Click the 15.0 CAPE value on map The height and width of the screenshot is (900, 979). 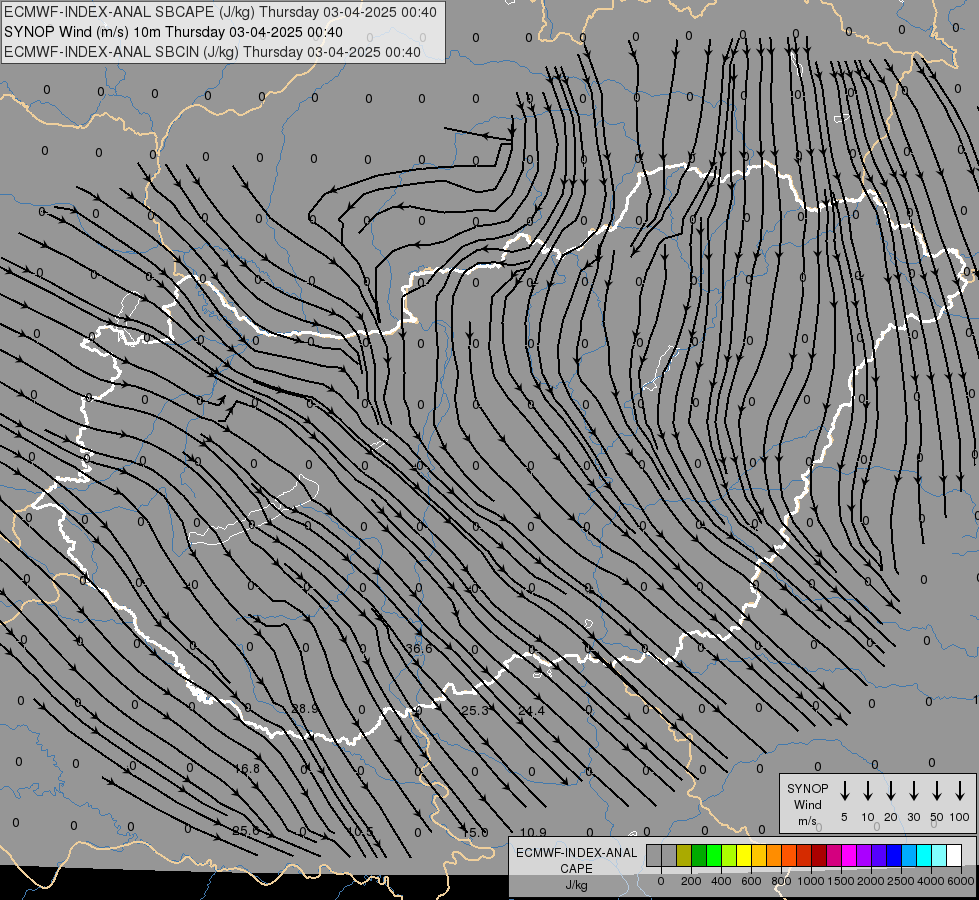pos(475,832)
